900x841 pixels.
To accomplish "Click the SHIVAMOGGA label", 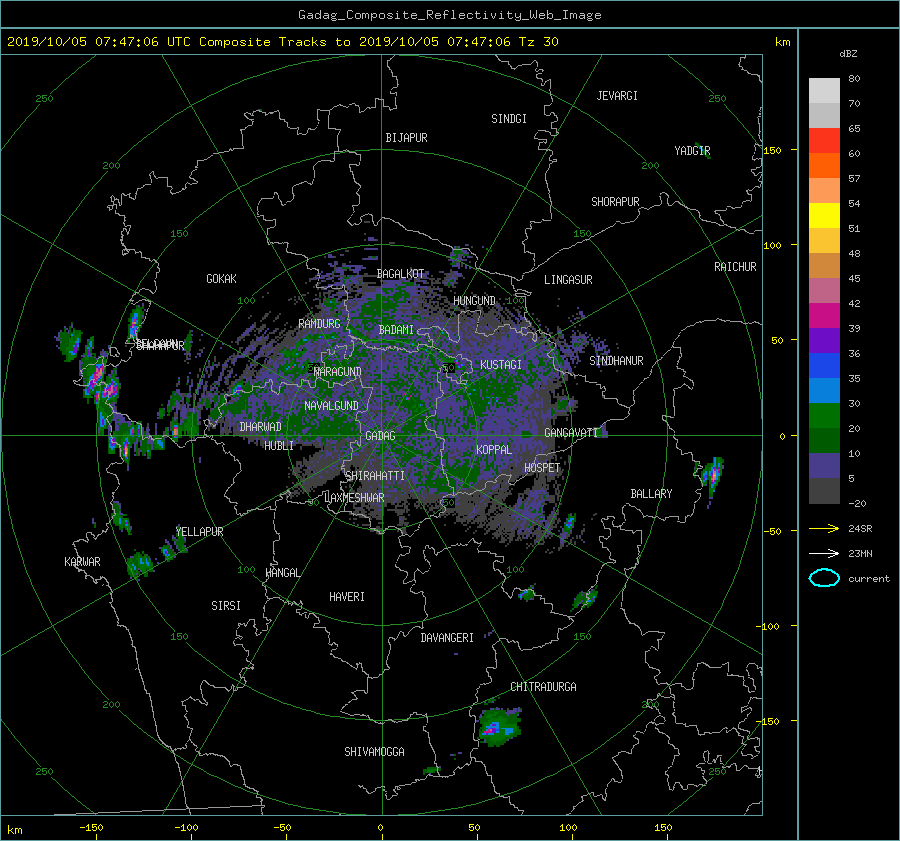I will tap(374, 752).
